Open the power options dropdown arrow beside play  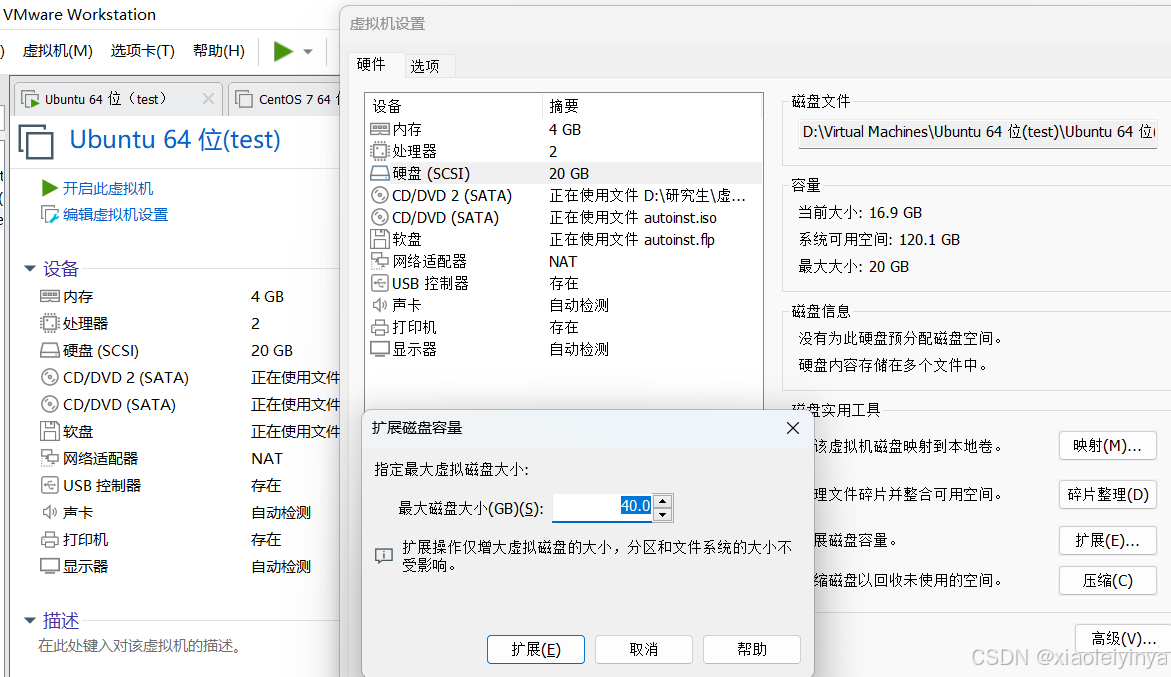click(x=308, y=52)
